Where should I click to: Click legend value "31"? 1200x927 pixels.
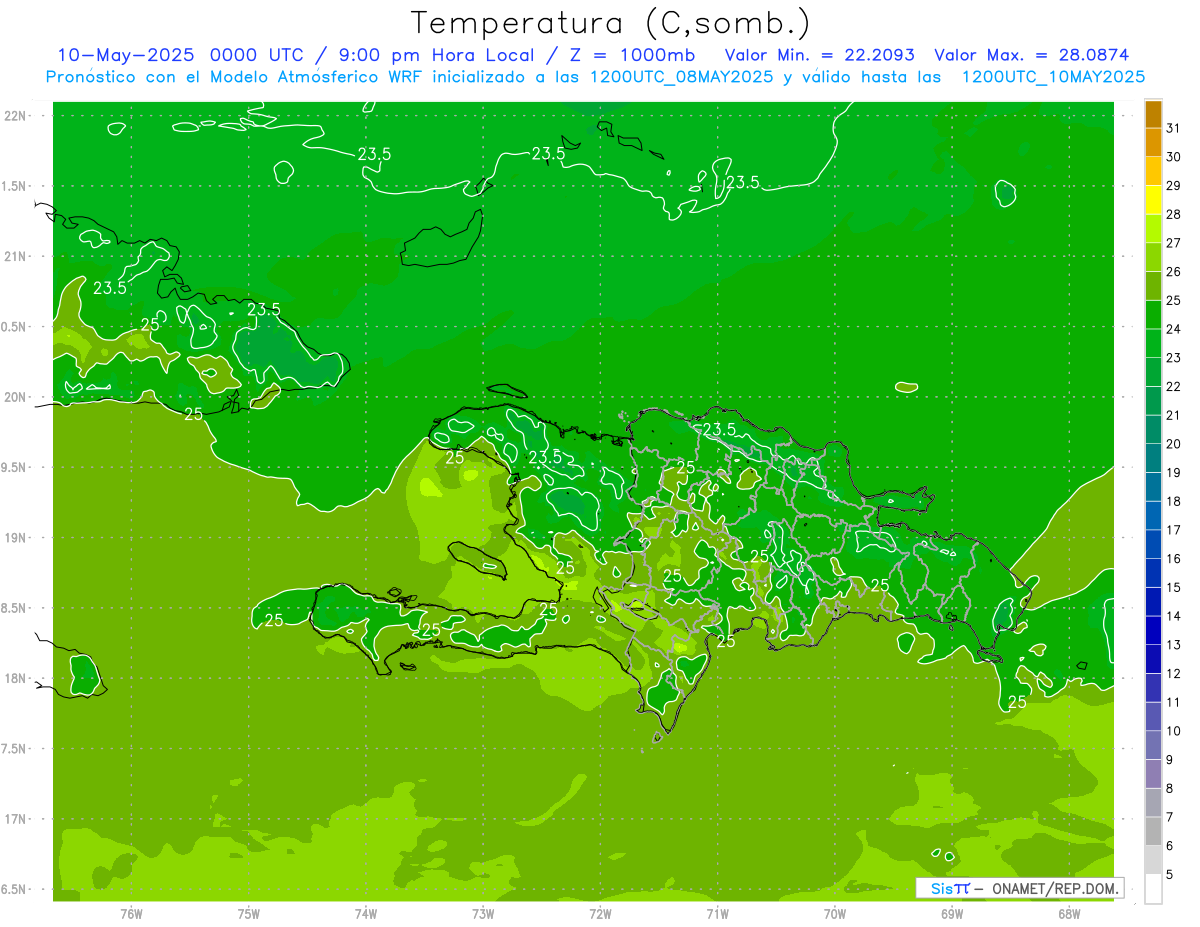pos(1173,128)
